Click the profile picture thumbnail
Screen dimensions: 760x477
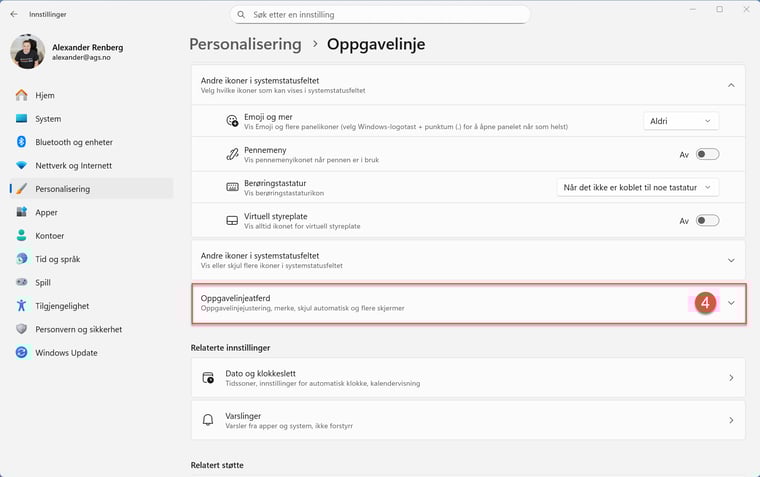[x=28, y=51]
